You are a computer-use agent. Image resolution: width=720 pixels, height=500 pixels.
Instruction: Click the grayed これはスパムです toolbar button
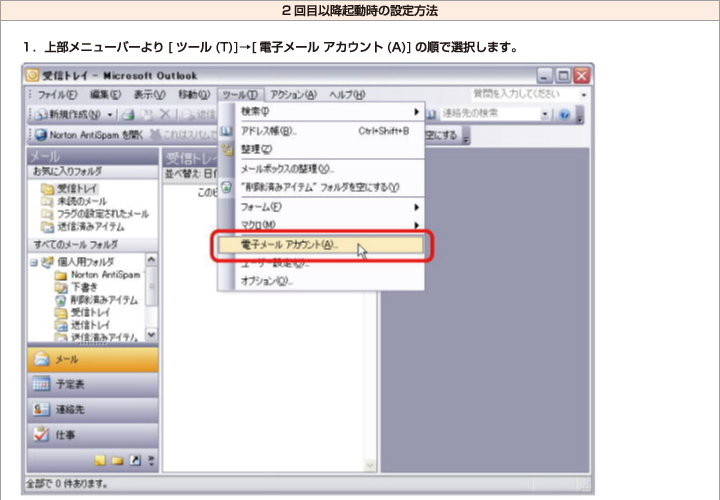pos(184,135)
